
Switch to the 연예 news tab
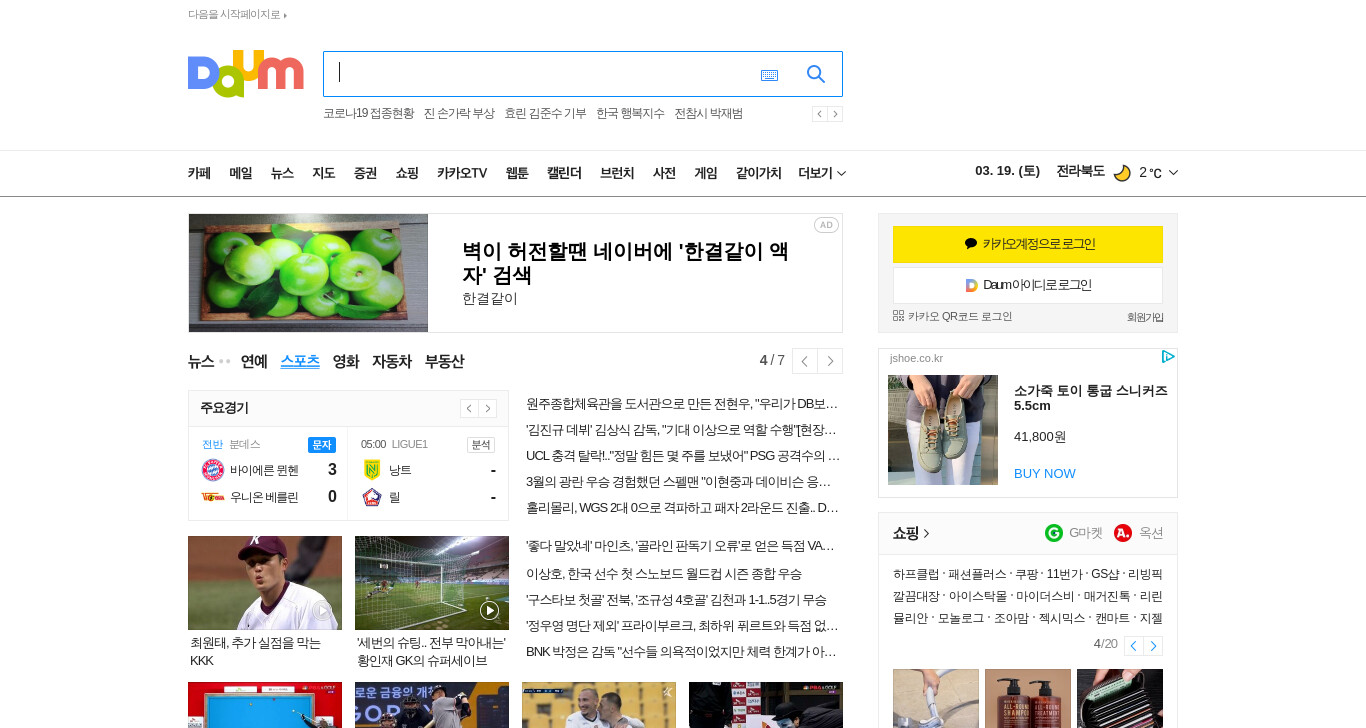[254, 362]
